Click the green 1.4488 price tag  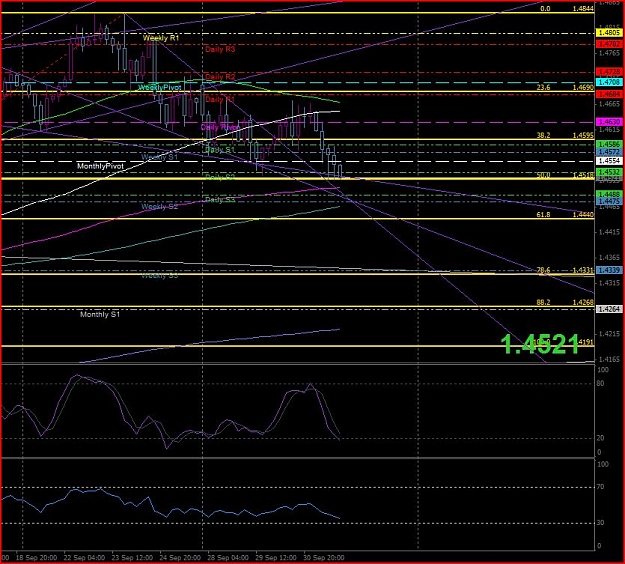tap(609, 195)
